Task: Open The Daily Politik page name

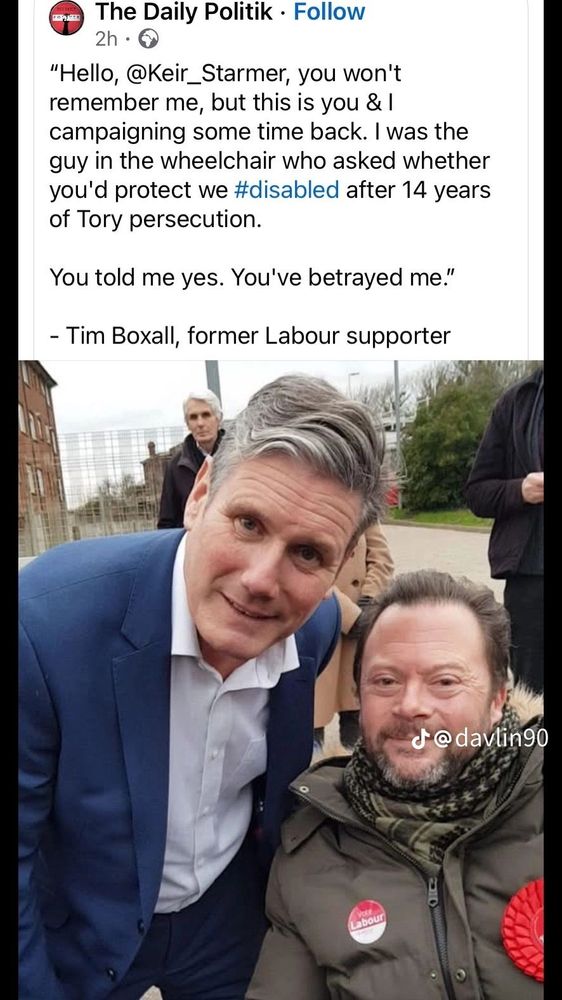Action: pyautogui.click(x=184, y=11)
